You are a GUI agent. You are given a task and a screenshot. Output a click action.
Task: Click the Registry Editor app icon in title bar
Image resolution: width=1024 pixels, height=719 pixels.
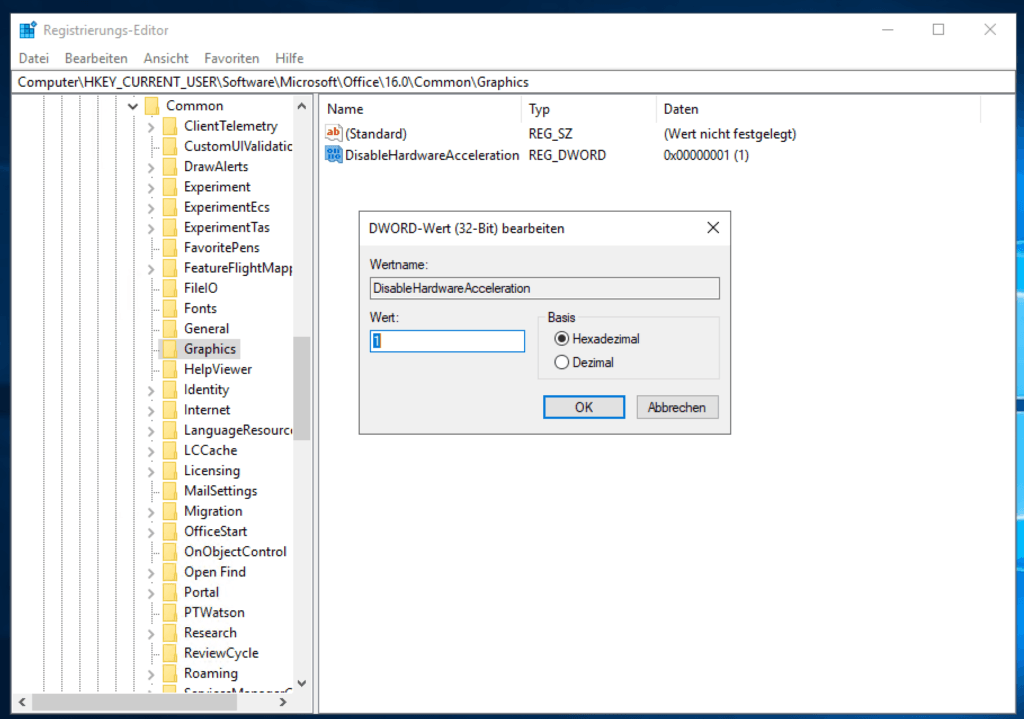pos(27,29)
